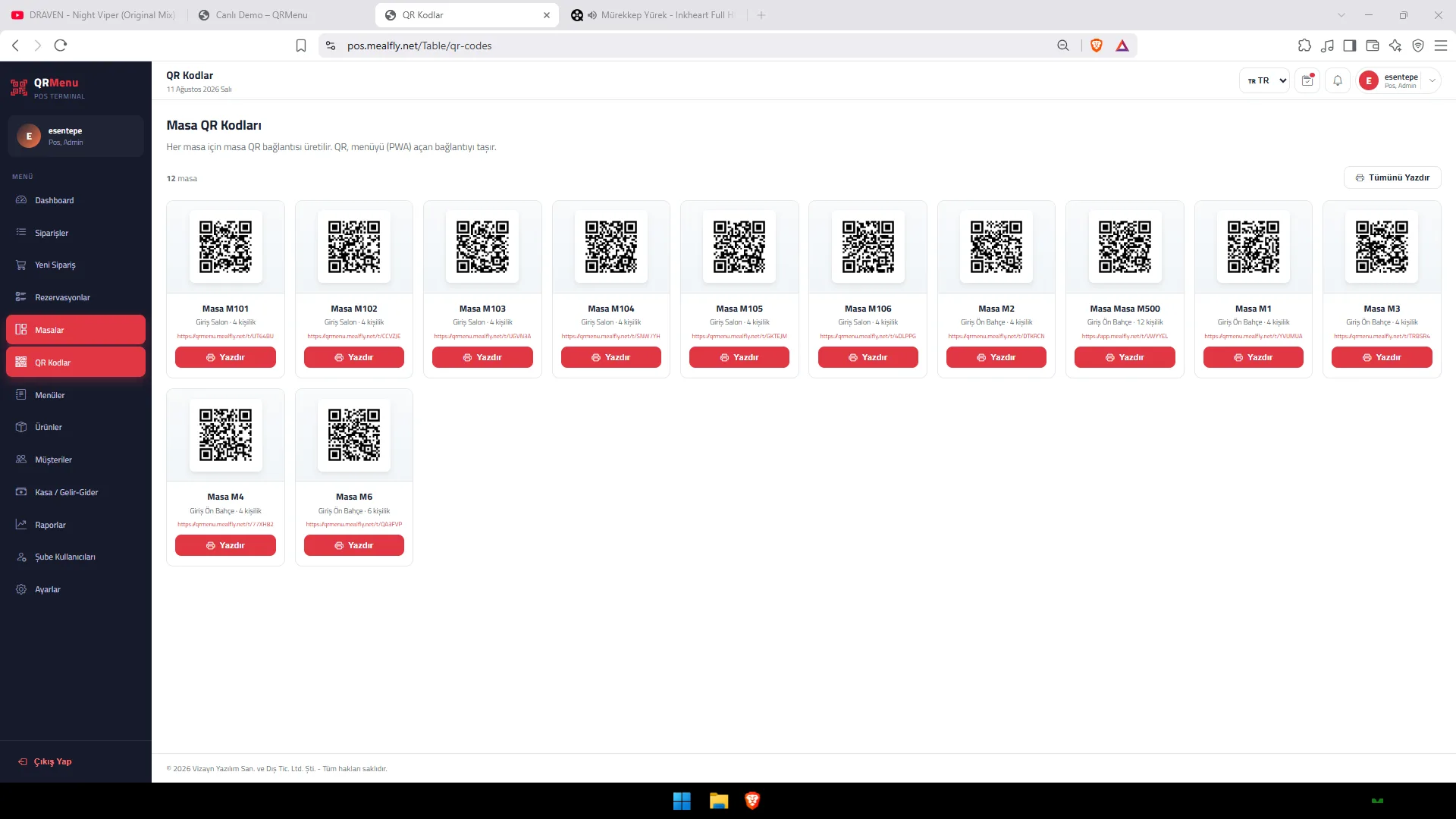
Task: Print the QR for Masa M102
Action: [x=354, y=357]
